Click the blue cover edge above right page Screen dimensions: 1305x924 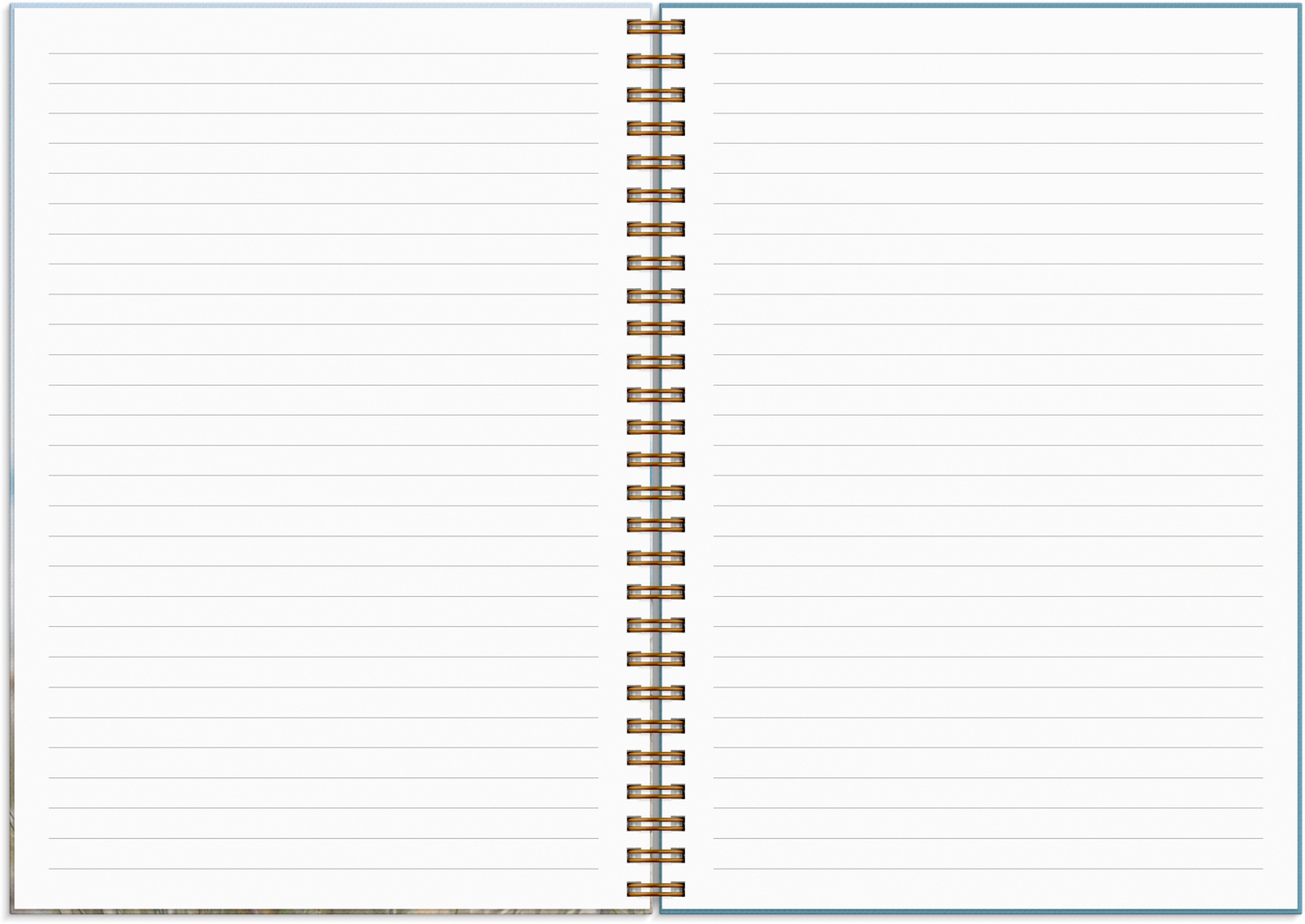pos(979,5)
